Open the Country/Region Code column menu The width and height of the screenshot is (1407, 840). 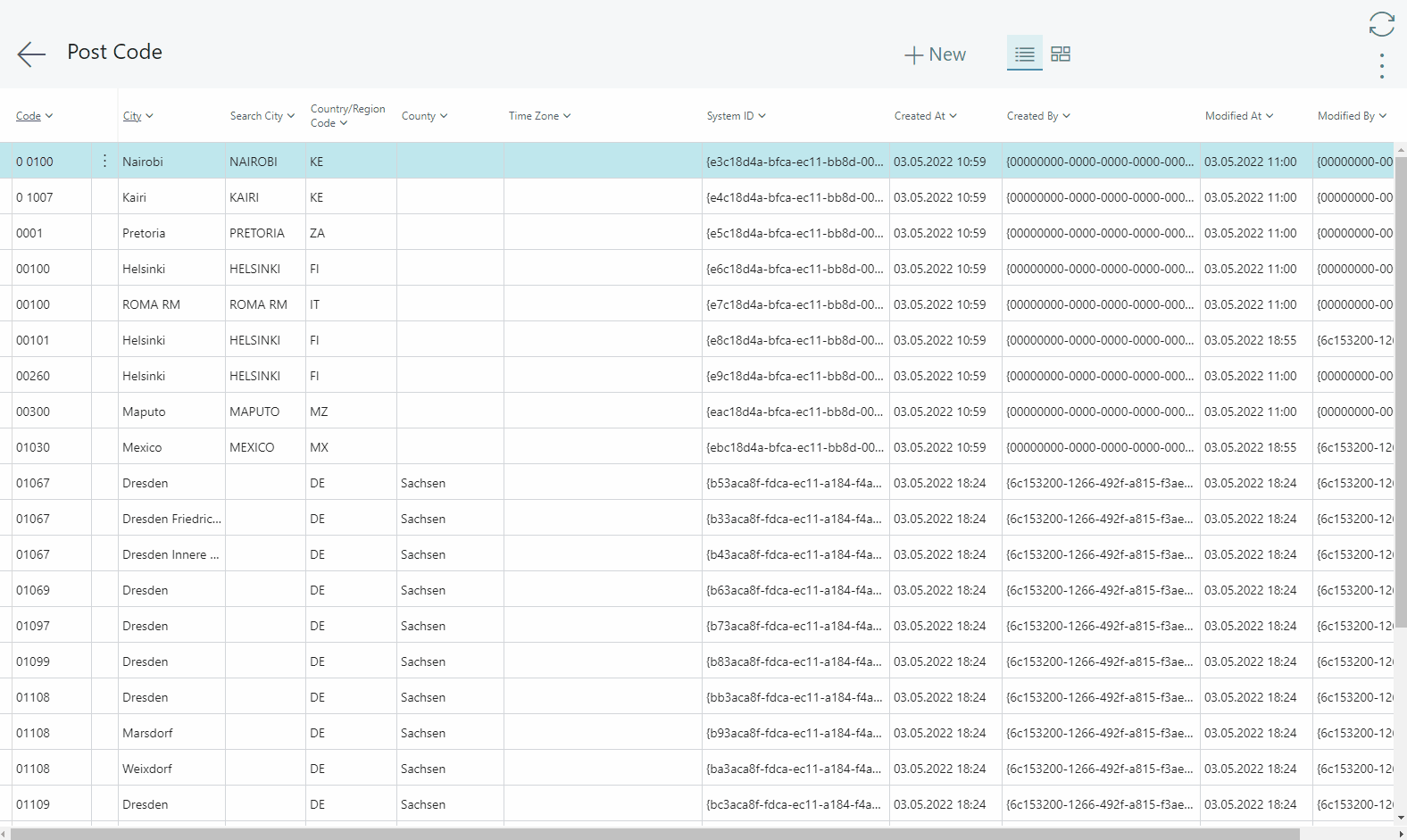tap(347, 116)
